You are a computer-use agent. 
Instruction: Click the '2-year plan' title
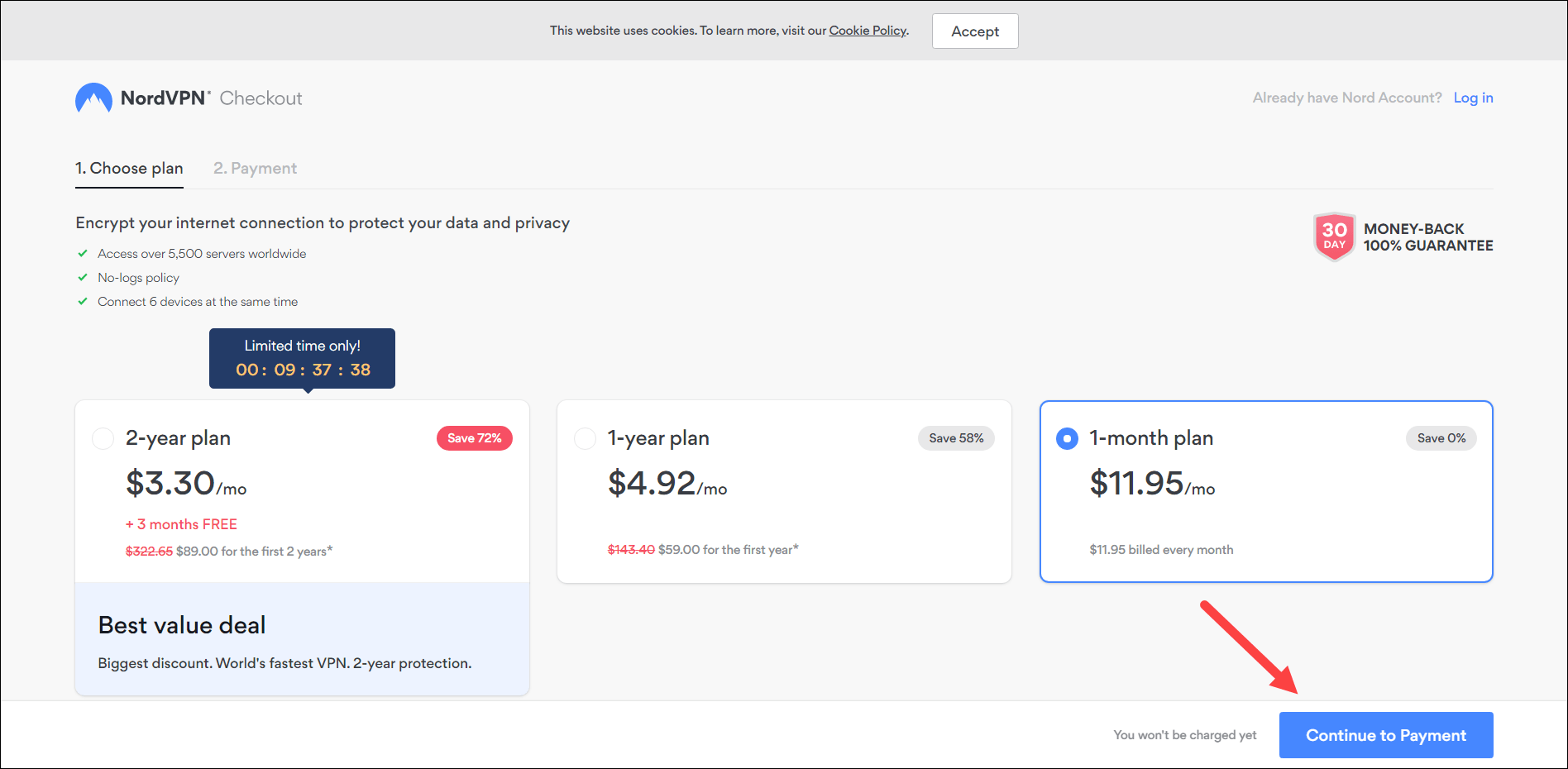(x=178, y=438)
